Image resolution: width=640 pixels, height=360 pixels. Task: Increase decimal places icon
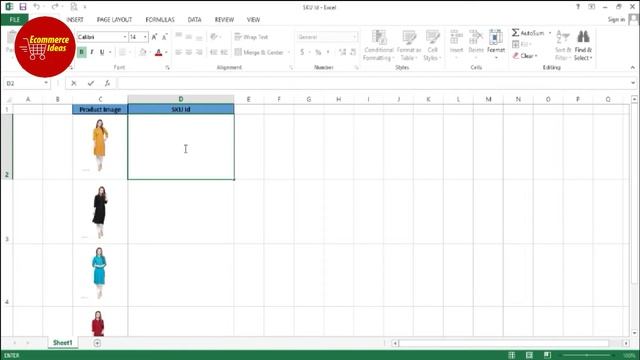click(x=342, y=52)
